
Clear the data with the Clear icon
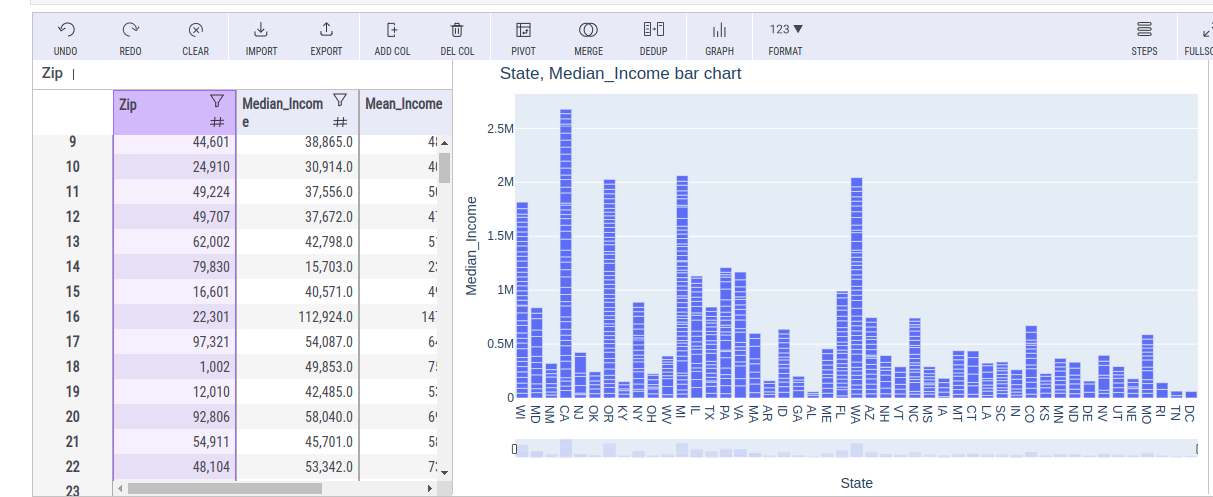click(x=196, y=30)
